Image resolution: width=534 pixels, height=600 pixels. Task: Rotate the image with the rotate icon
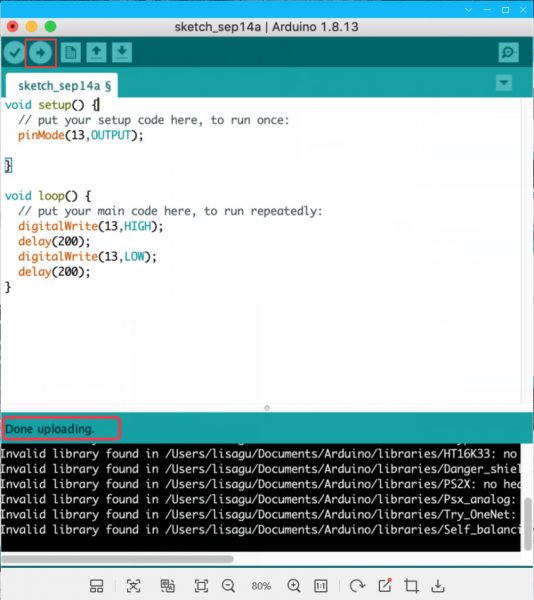[x=357, y=586]
